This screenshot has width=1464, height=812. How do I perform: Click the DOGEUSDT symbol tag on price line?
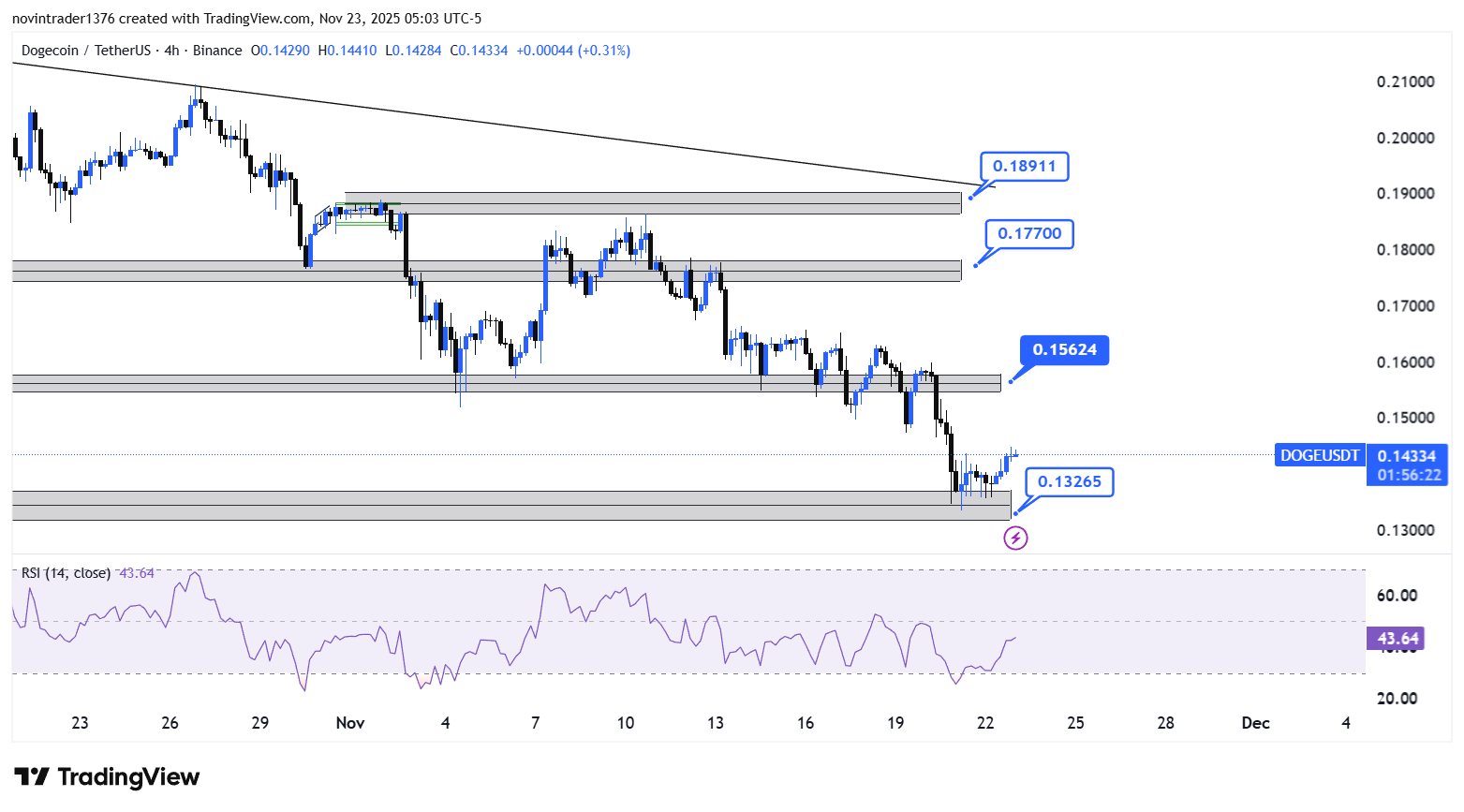click(1319, 456)
